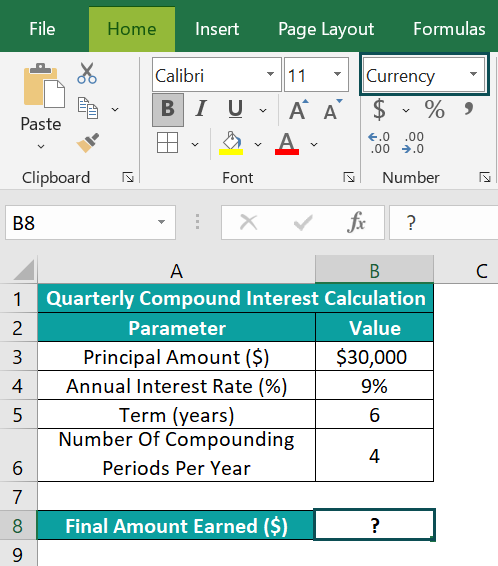The width and height of the screenshot is (498, 566).
Task: Select column B header
Action: [374, 270]
